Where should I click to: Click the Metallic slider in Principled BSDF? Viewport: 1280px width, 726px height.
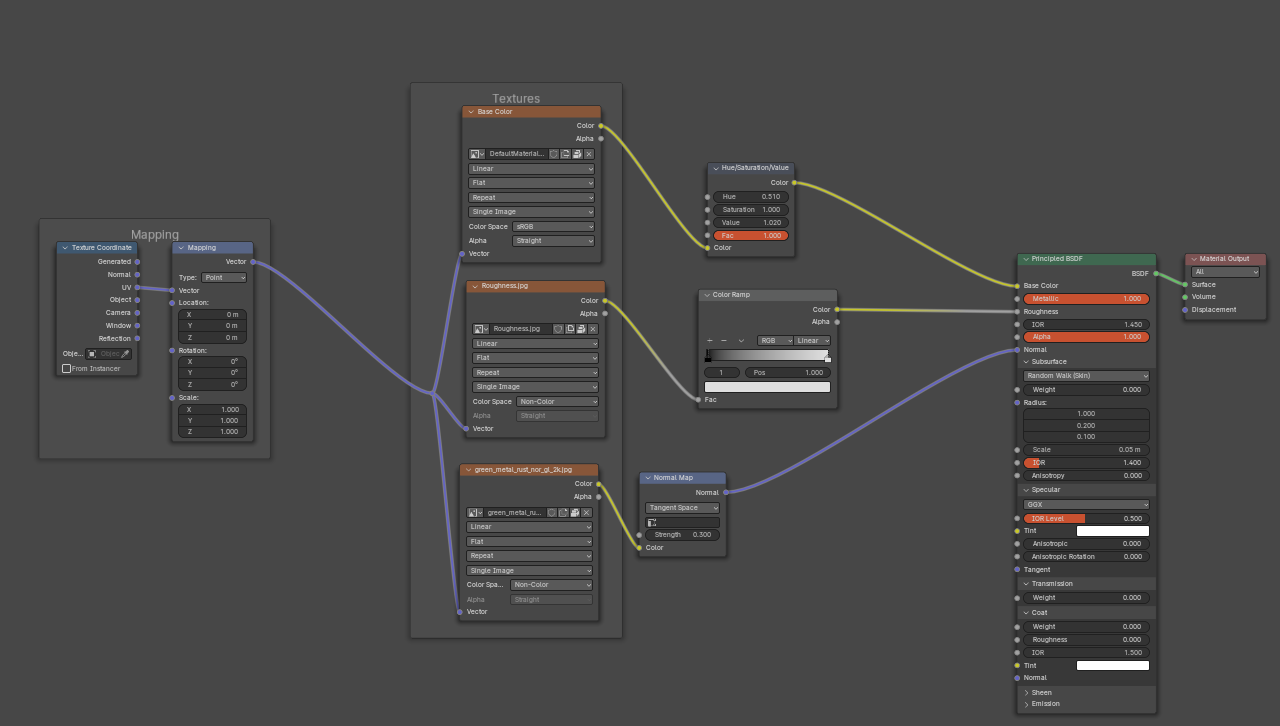[1086, 299]
